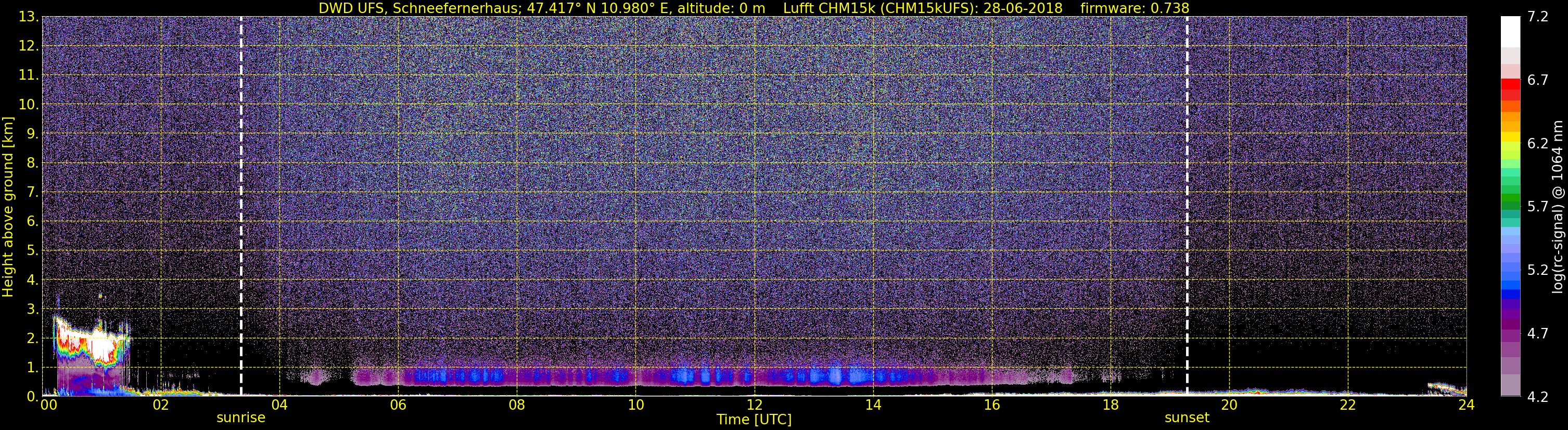Click the height axis tick '2.'
Viewport: 1568px width, 430px height.
coord(33,339)
